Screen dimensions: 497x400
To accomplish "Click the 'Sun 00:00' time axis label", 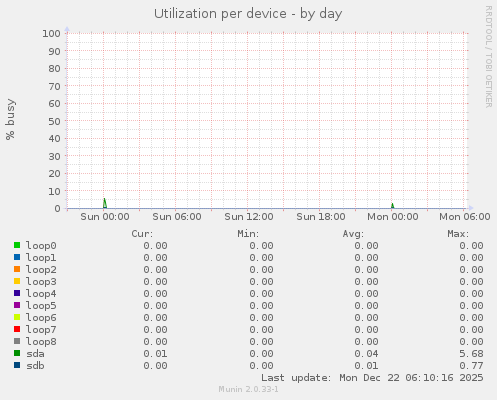I will pos(105,217).
